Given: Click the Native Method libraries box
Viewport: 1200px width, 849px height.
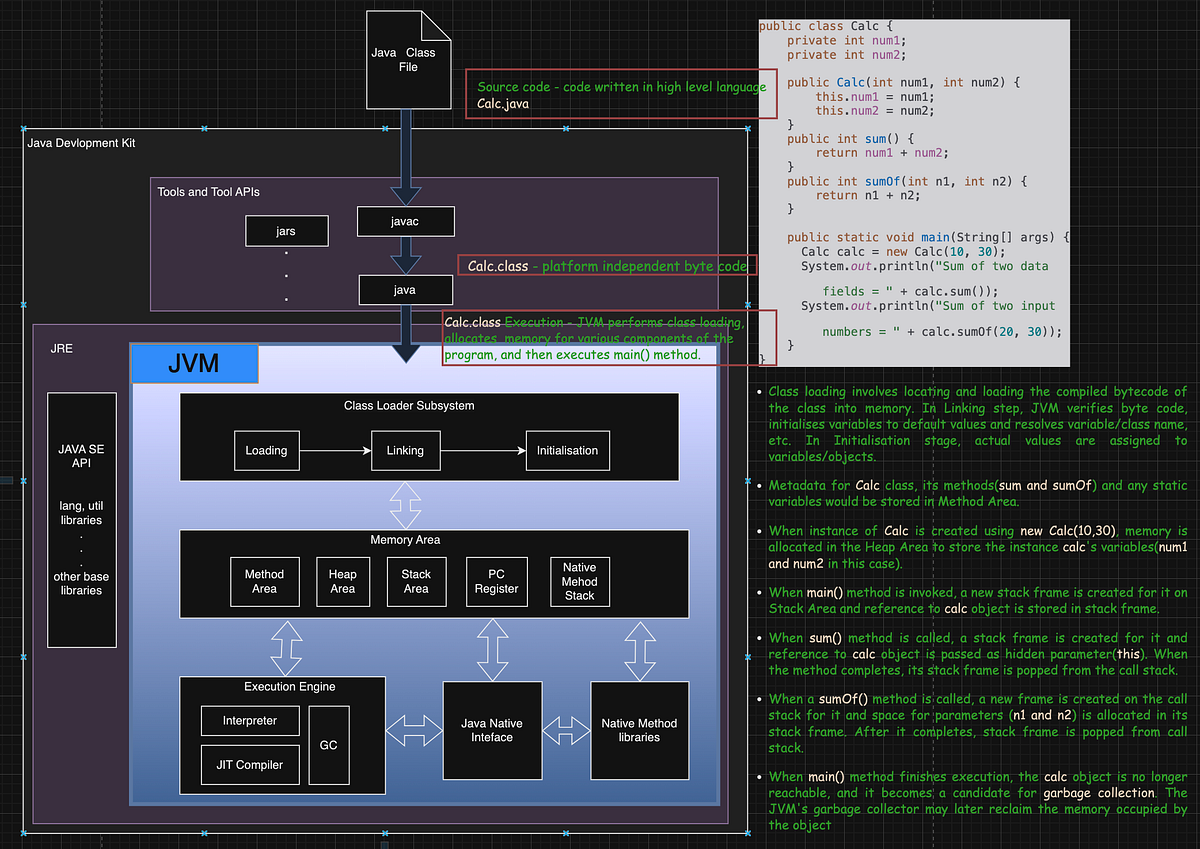Looking at the screenshot, I should tap(639, 730).
